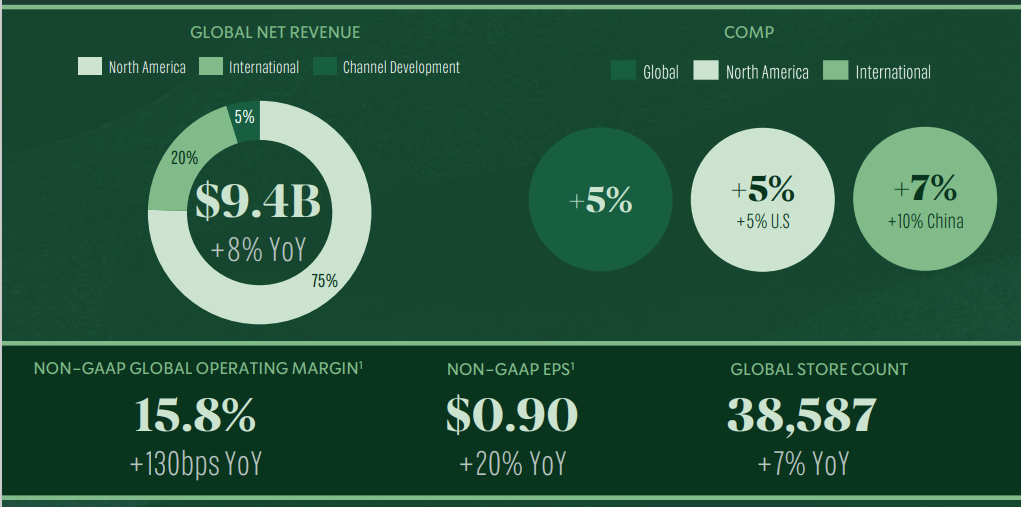Click the dark green +5% Global circle
Image resolution: width=1021 pixels, height=507 pixels.
tap(600, 201)
